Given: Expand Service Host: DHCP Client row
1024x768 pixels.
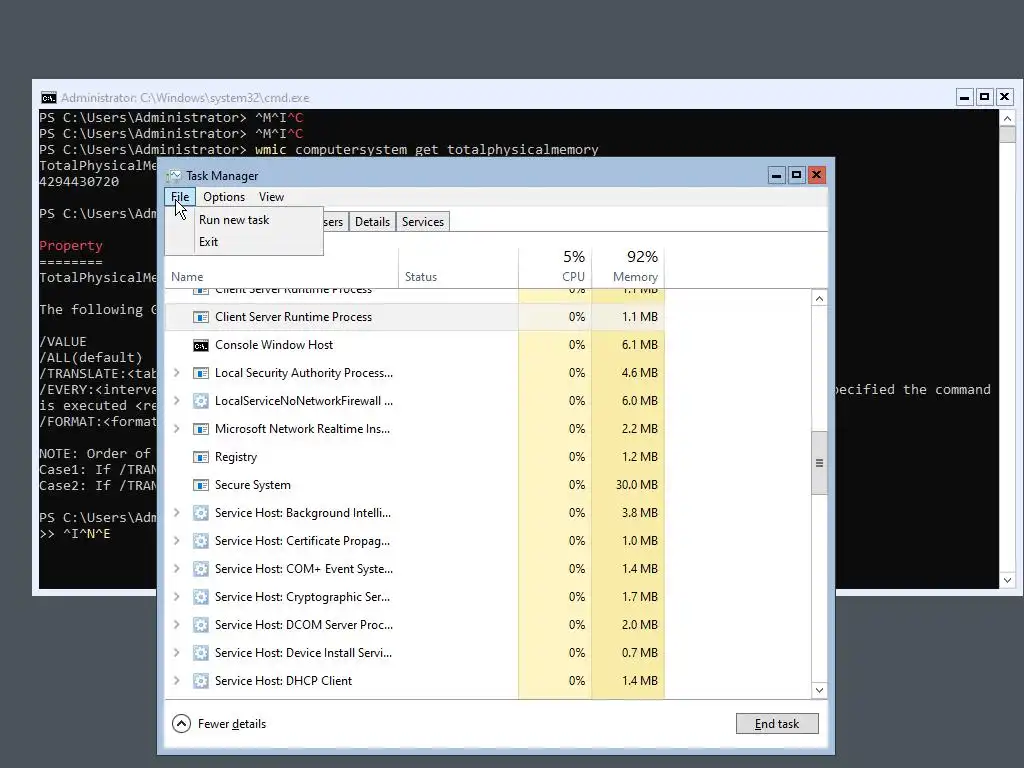Looking at the screenshot, I should [176, 681].
